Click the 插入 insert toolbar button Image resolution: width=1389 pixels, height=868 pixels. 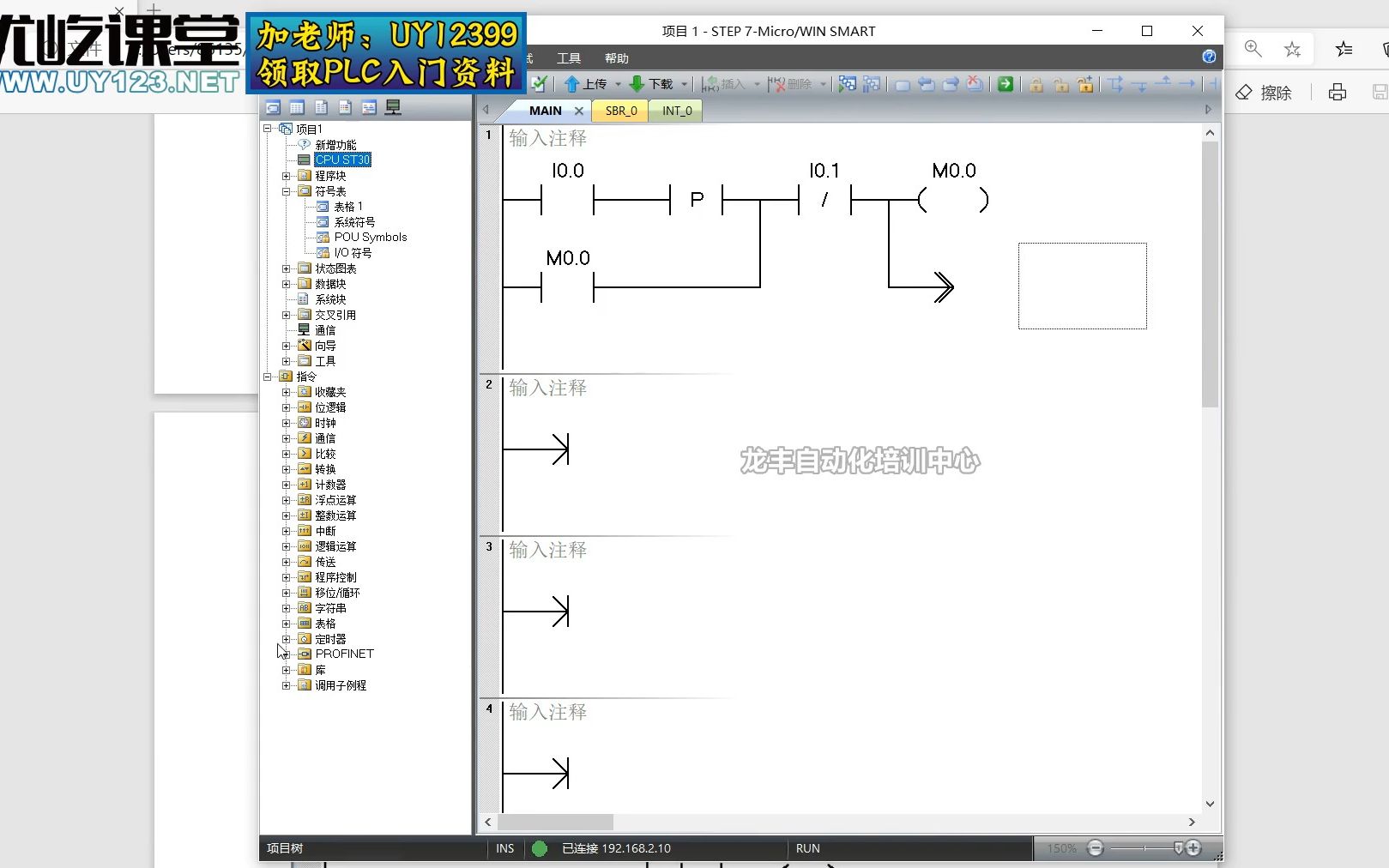(723, 84)
